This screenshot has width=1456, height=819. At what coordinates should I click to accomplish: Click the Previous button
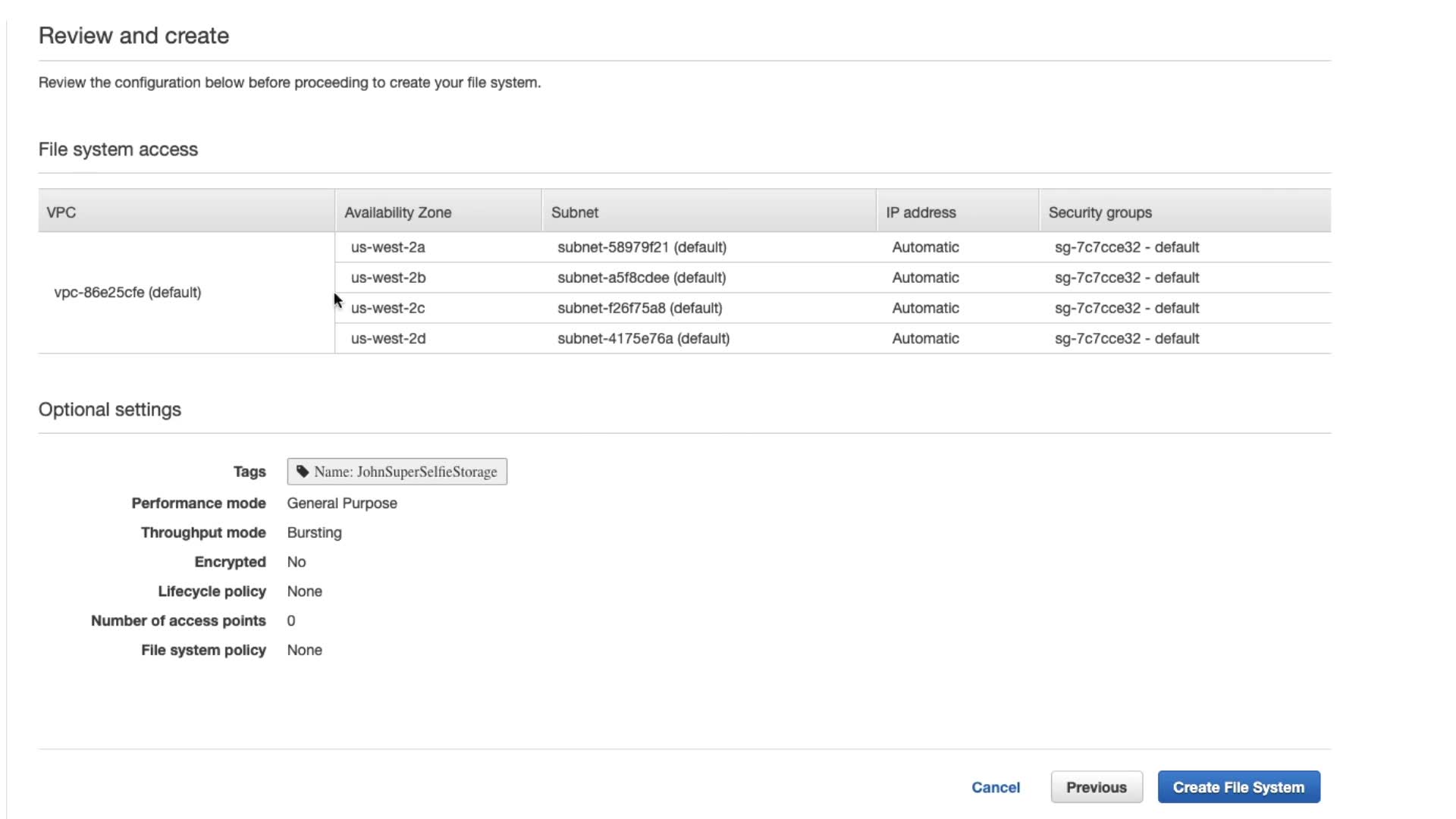[x=1096, y=787]
